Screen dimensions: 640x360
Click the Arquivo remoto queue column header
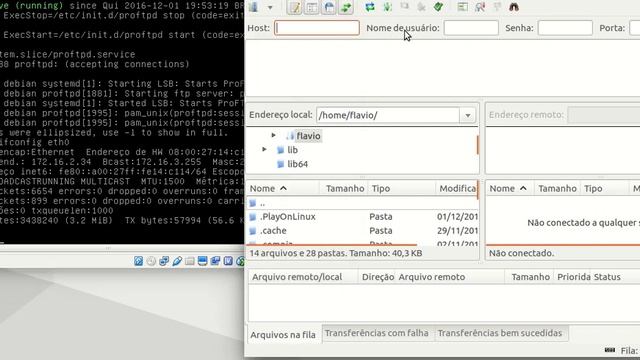point(449,277)
